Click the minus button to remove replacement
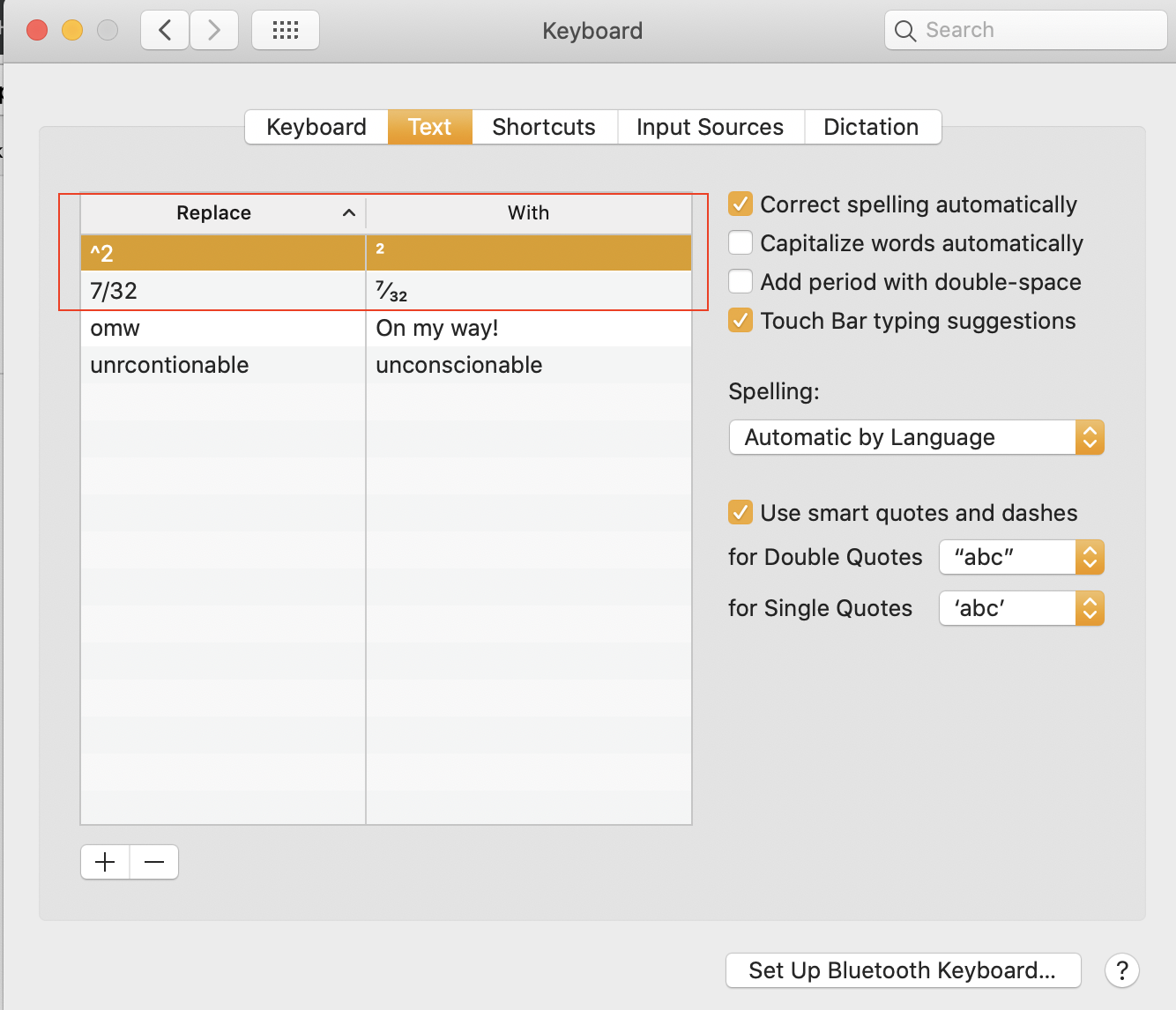The height and width of the screenshot is (1010, 1176). coord(154,862)
